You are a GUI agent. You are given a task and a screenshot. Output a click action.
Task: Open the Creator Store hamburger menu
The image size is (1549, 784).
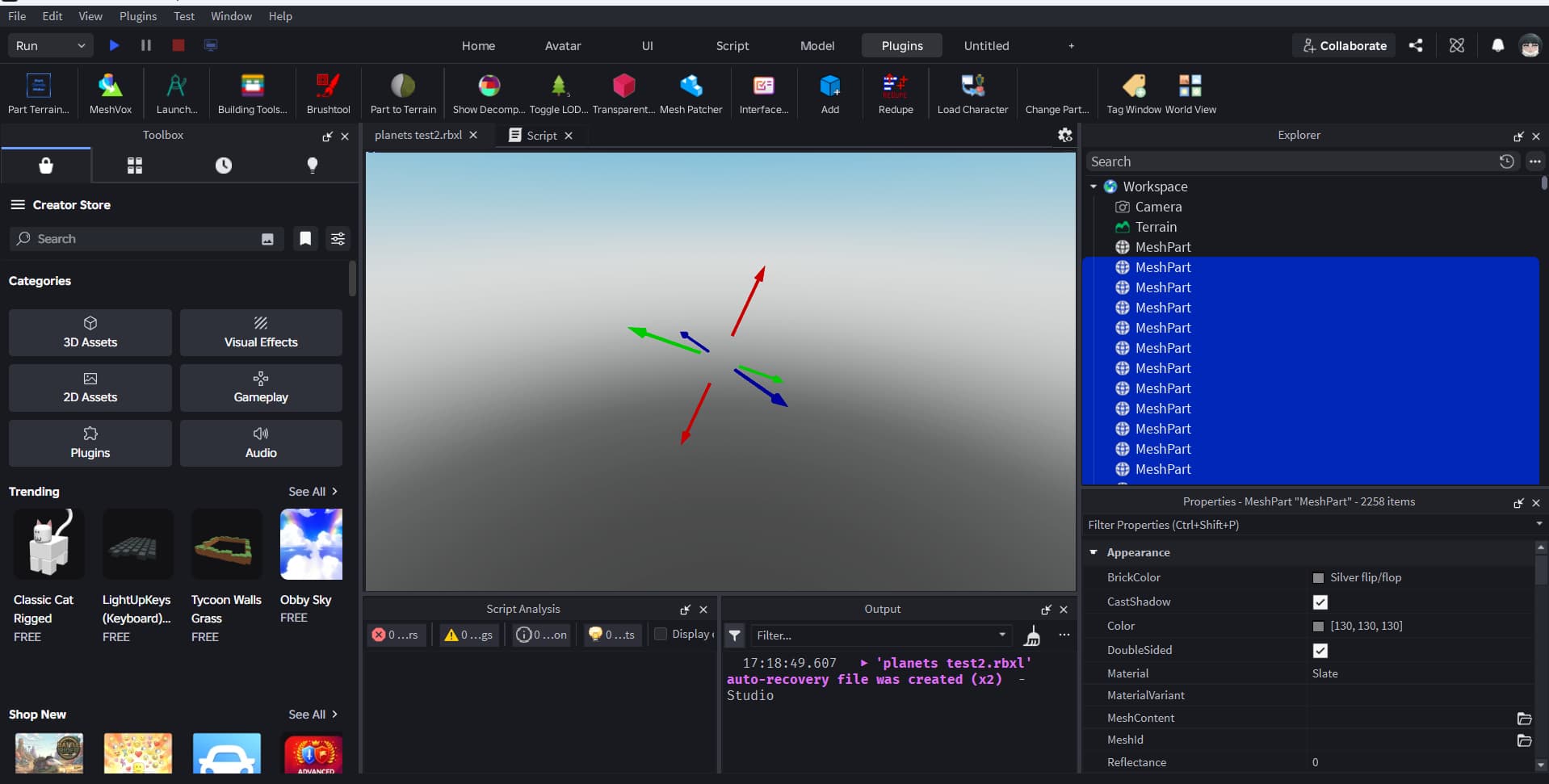pos(18,205)
